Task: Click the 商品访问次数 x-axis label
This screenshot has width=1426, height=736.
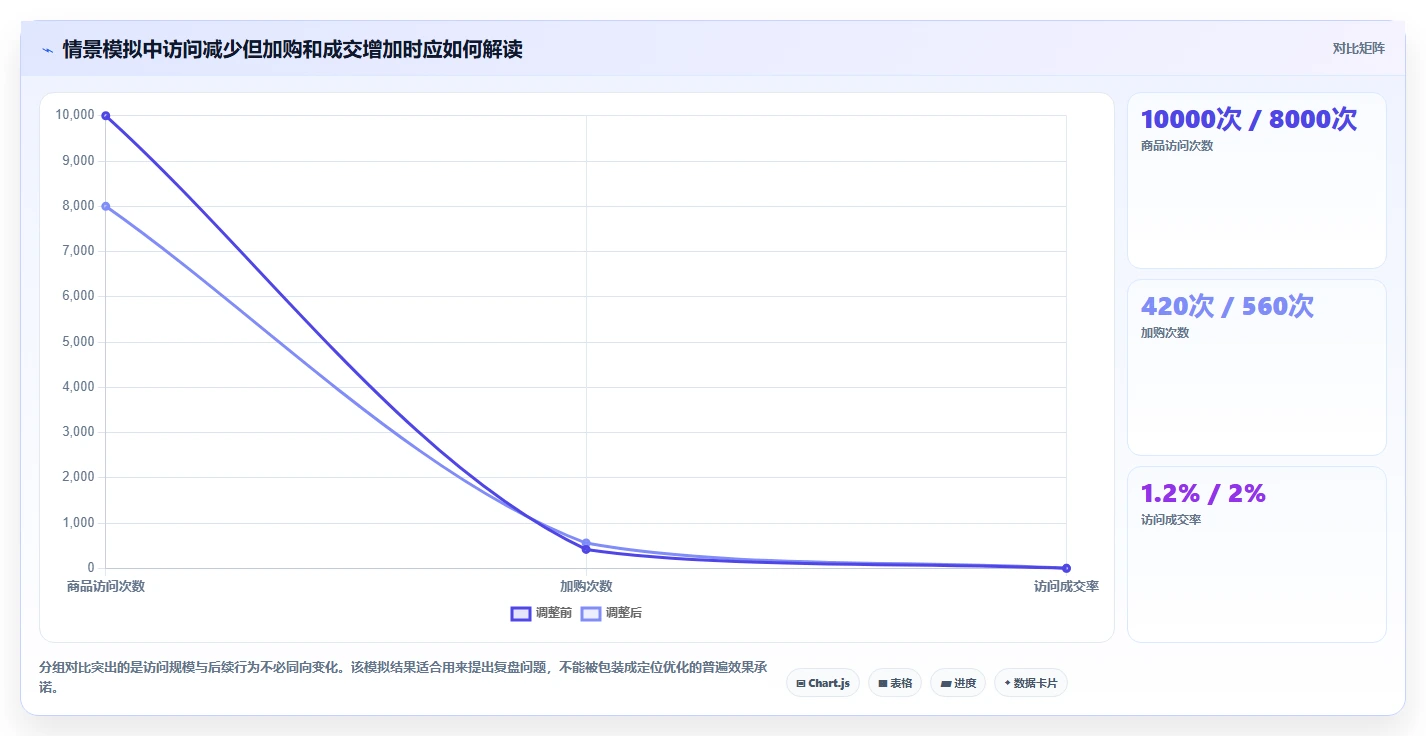Action: pyautogui.click(x=106, y=586)
